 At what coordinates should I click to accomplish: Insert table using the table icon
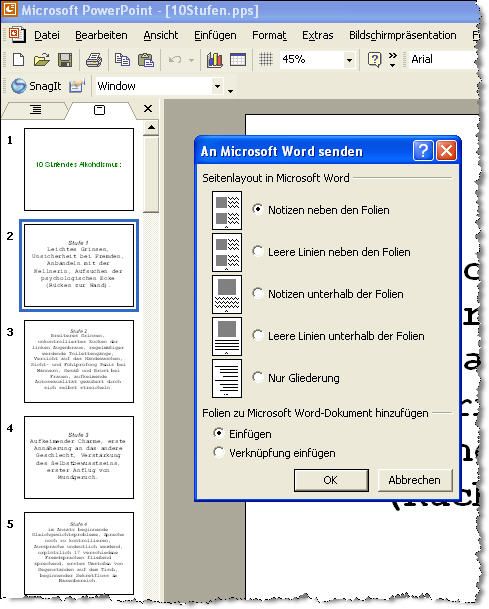tap(238, 60)
